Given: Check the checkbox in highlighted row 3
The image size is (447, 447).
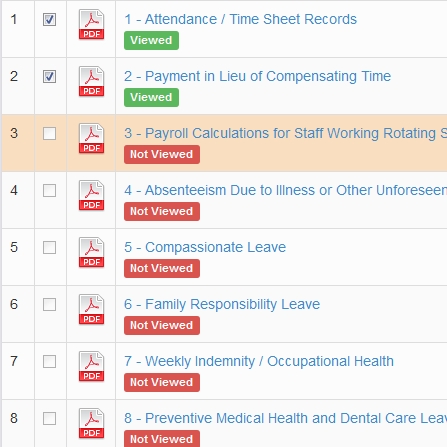Looking at the screenshot, I should (x=49, y=134).
